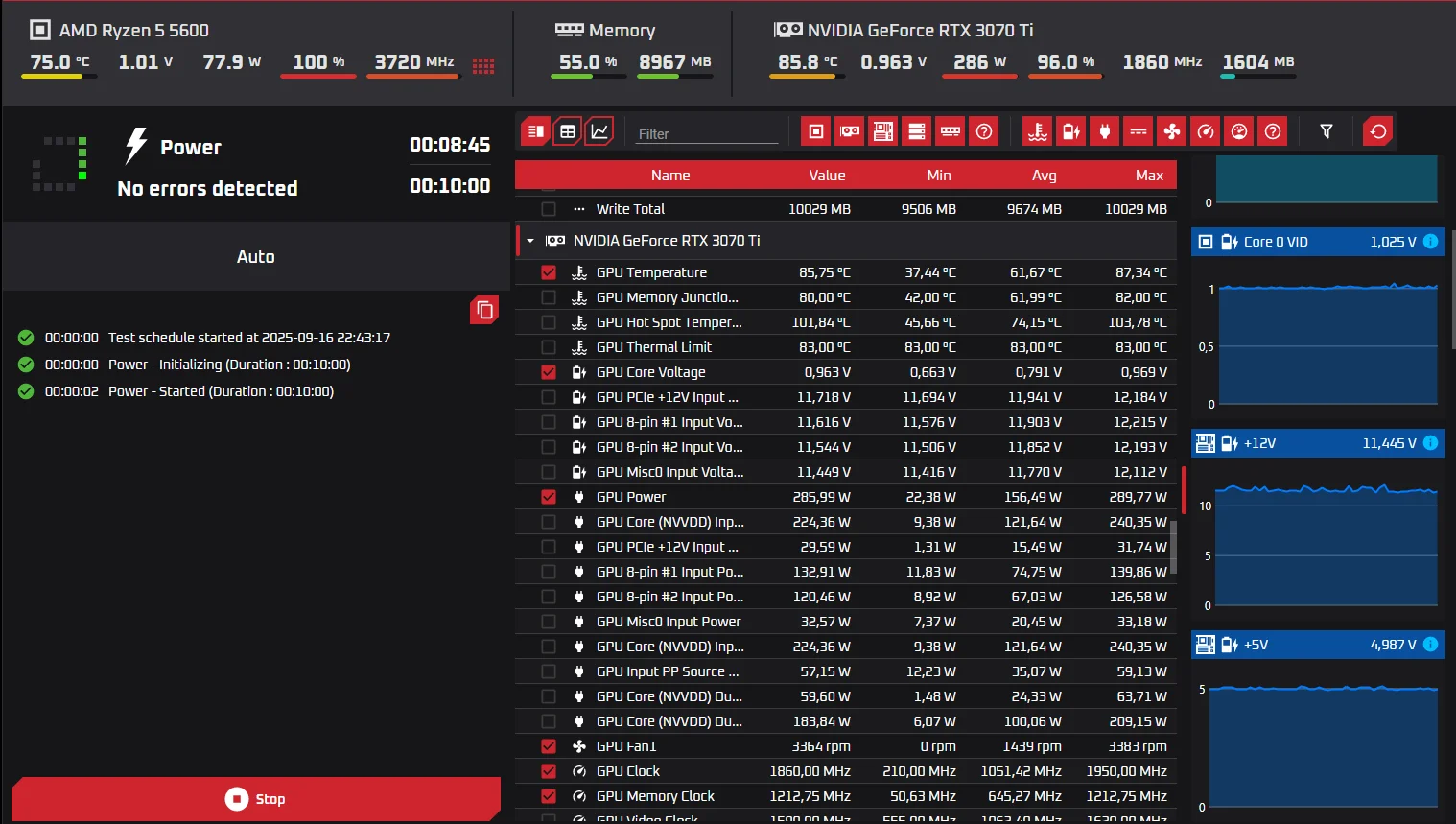Click the funnel filter icon
The width and height of the screenshot is (1456, 824).
tap(1327, 131)
